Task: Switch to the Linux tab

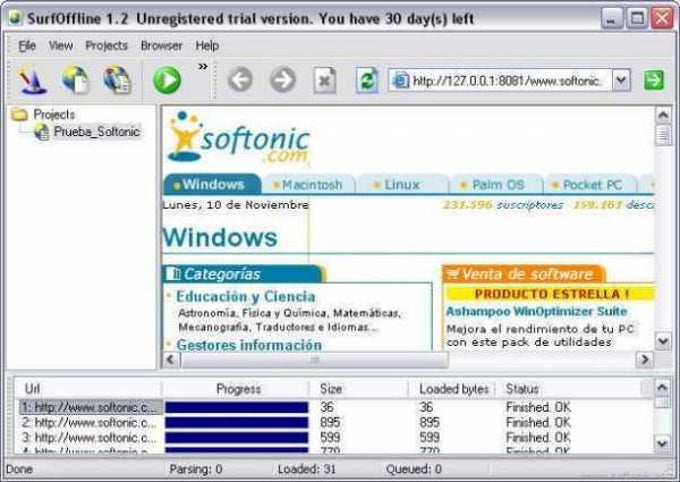Action: click(402, 185)
